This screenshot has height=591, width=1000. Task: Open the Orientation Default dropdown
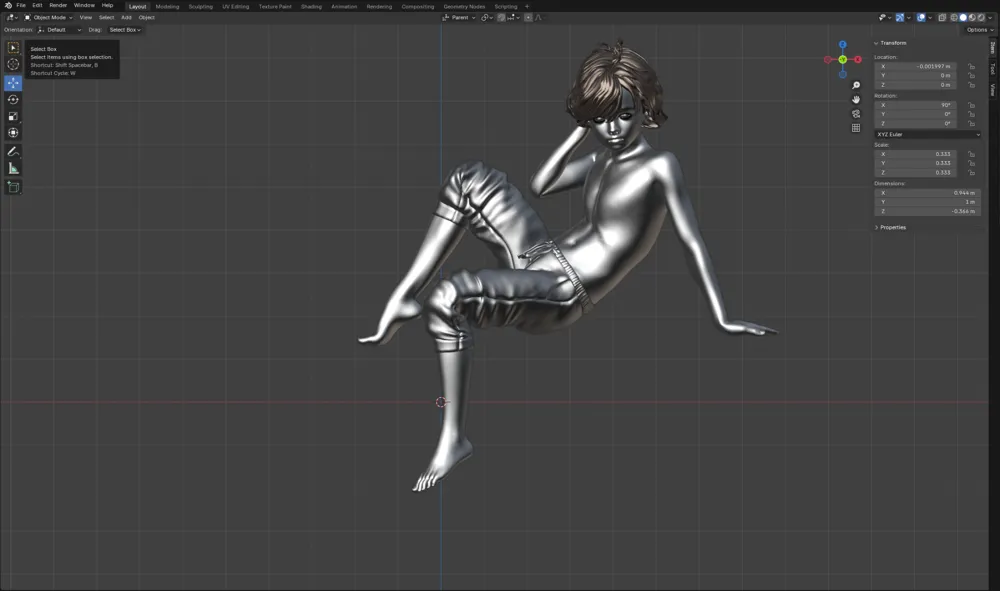pyautogui.click(x=59, y=30)
